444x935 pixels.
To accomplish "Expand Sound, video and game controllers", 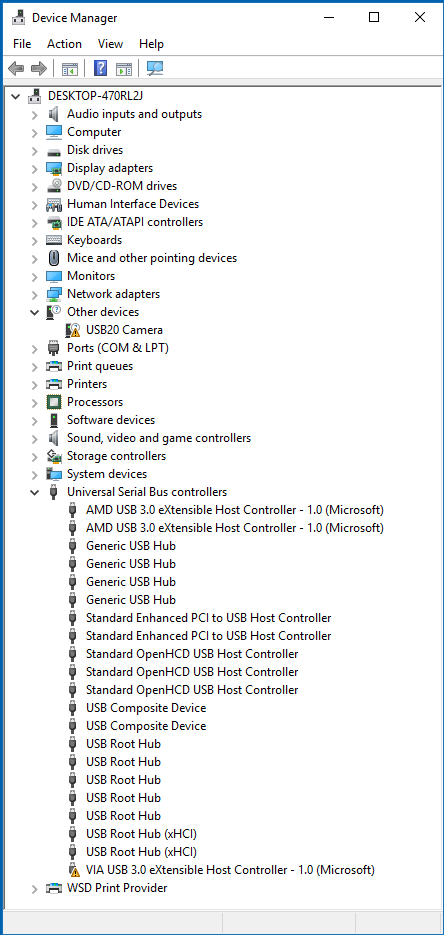I will (35, 438).
